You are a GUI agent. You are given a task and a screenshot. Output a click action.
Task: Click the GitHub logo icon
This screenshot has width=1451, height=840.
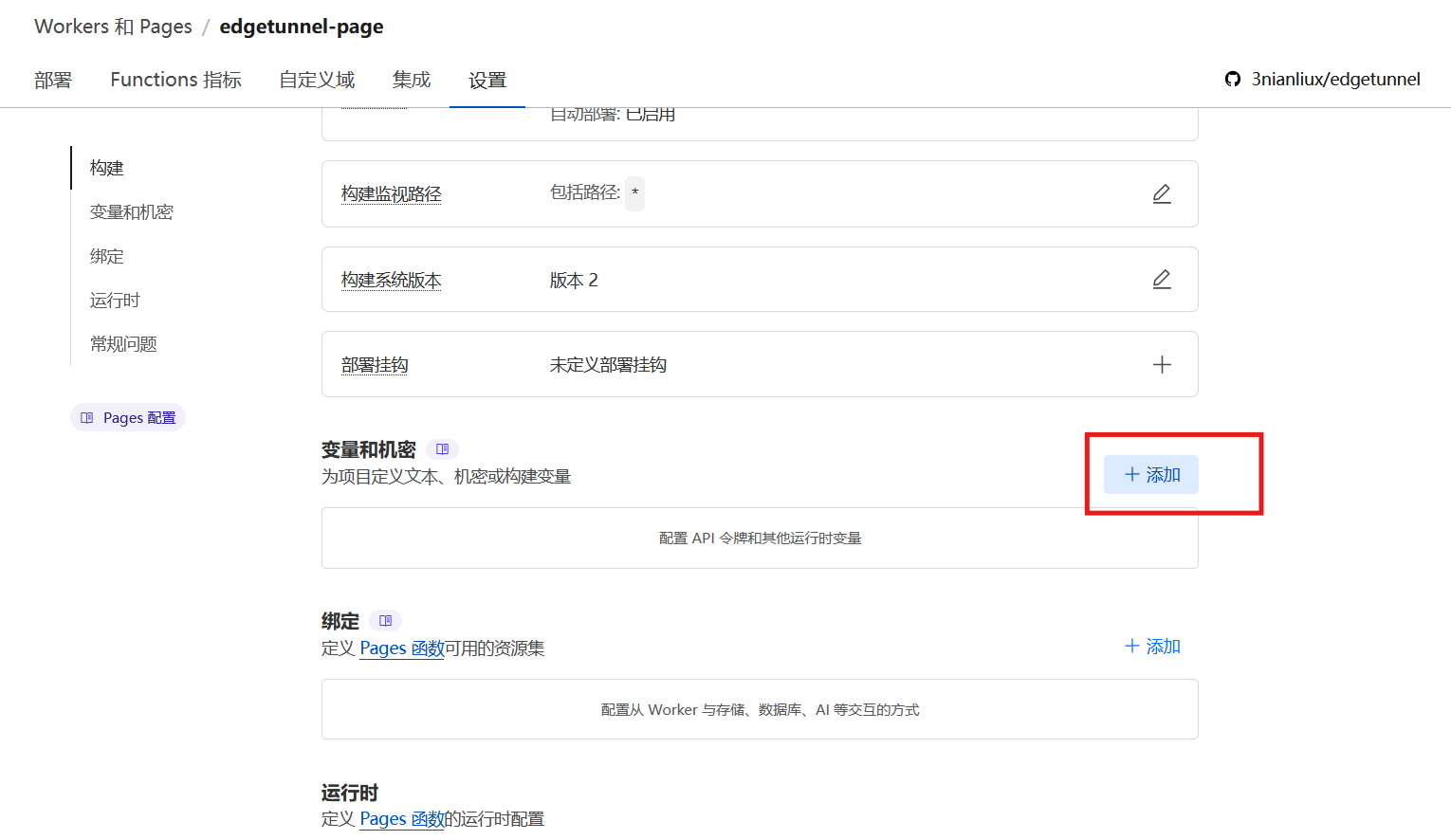(x=1233, y=80)
